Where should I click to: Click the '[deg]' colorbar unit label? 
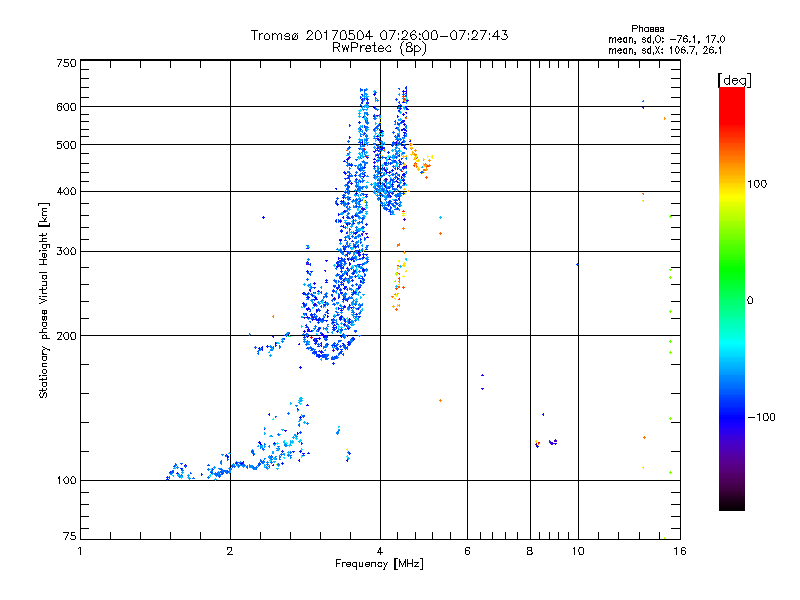[734, 80]
